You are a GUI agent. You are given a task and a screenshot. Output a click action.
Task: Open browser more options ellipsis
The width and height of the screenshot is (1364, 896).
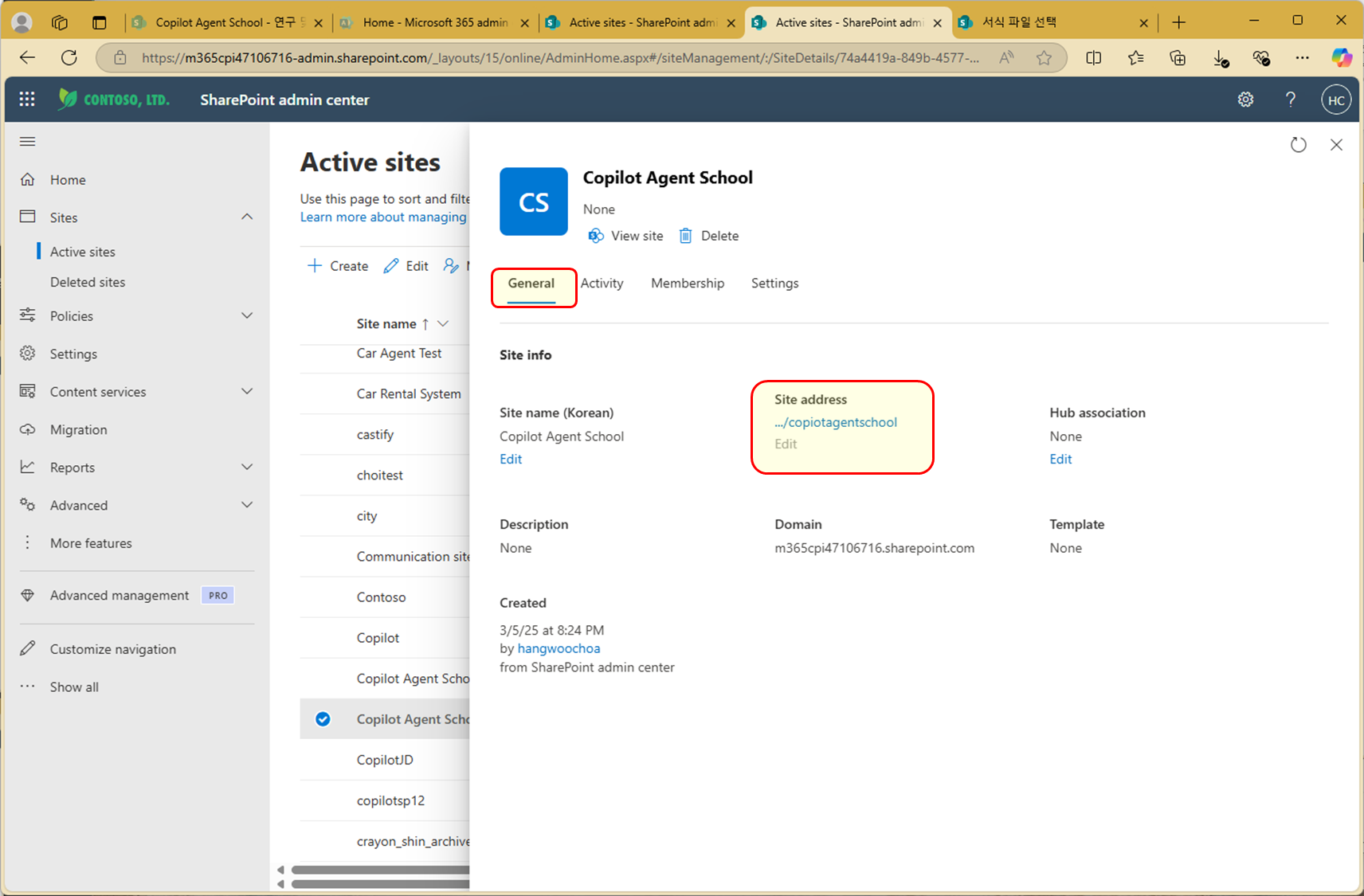tap(1303, 57)
